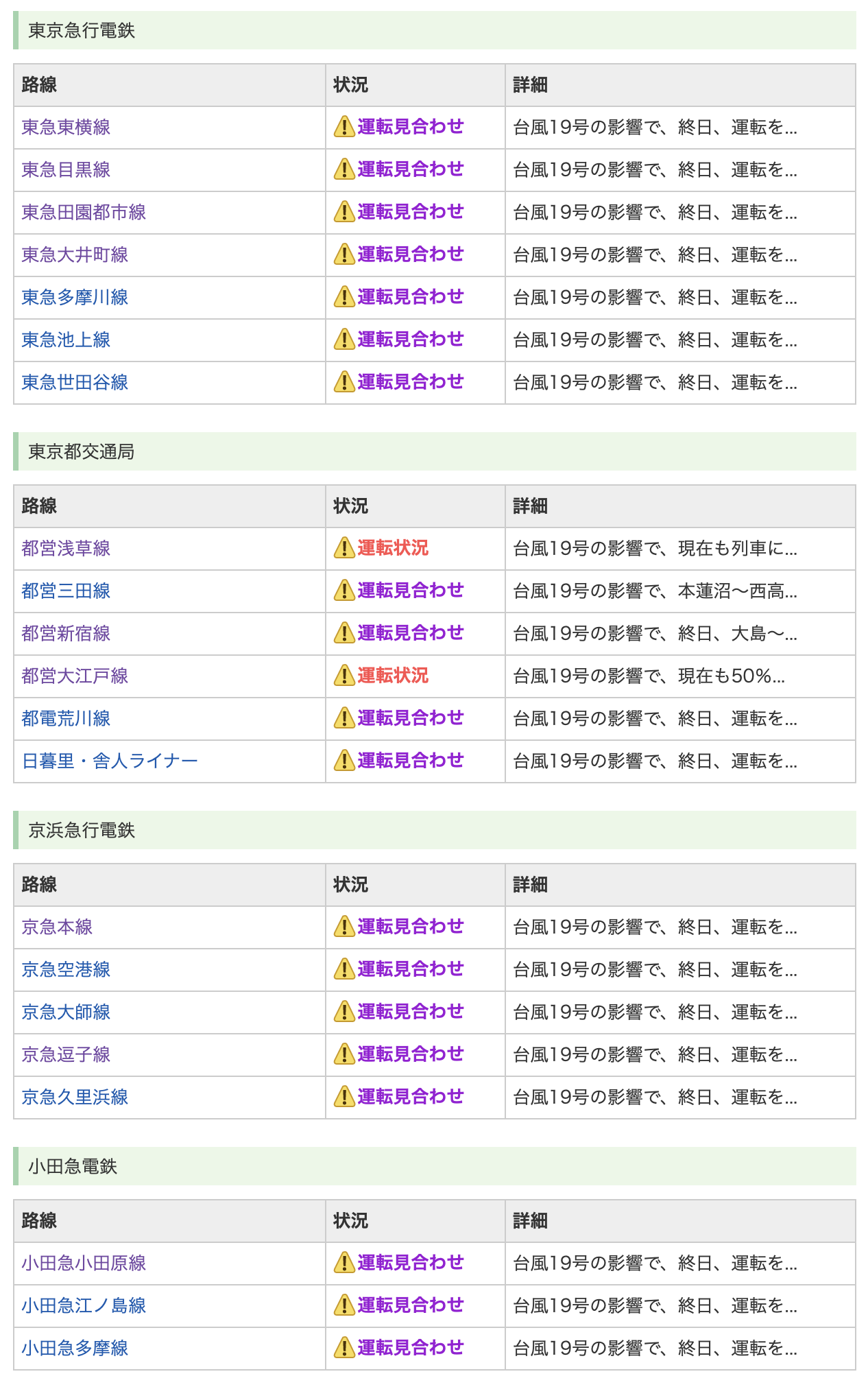
Task: Open the 東急多摩川線 line link
Action: [75, 298]
